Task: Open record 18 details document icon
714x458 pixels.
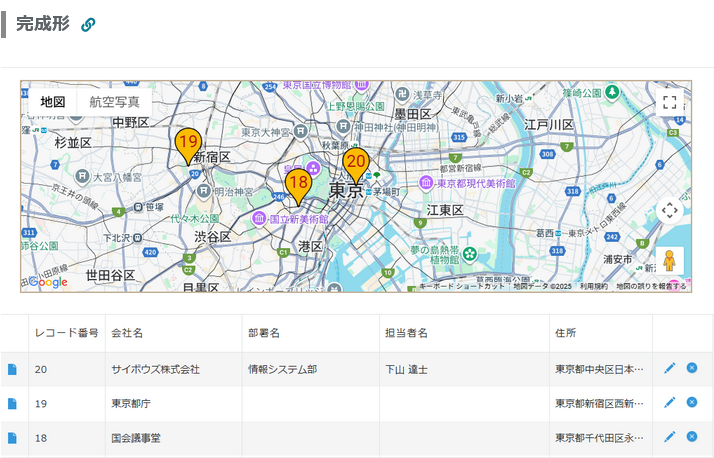Action: click(12, 437)
